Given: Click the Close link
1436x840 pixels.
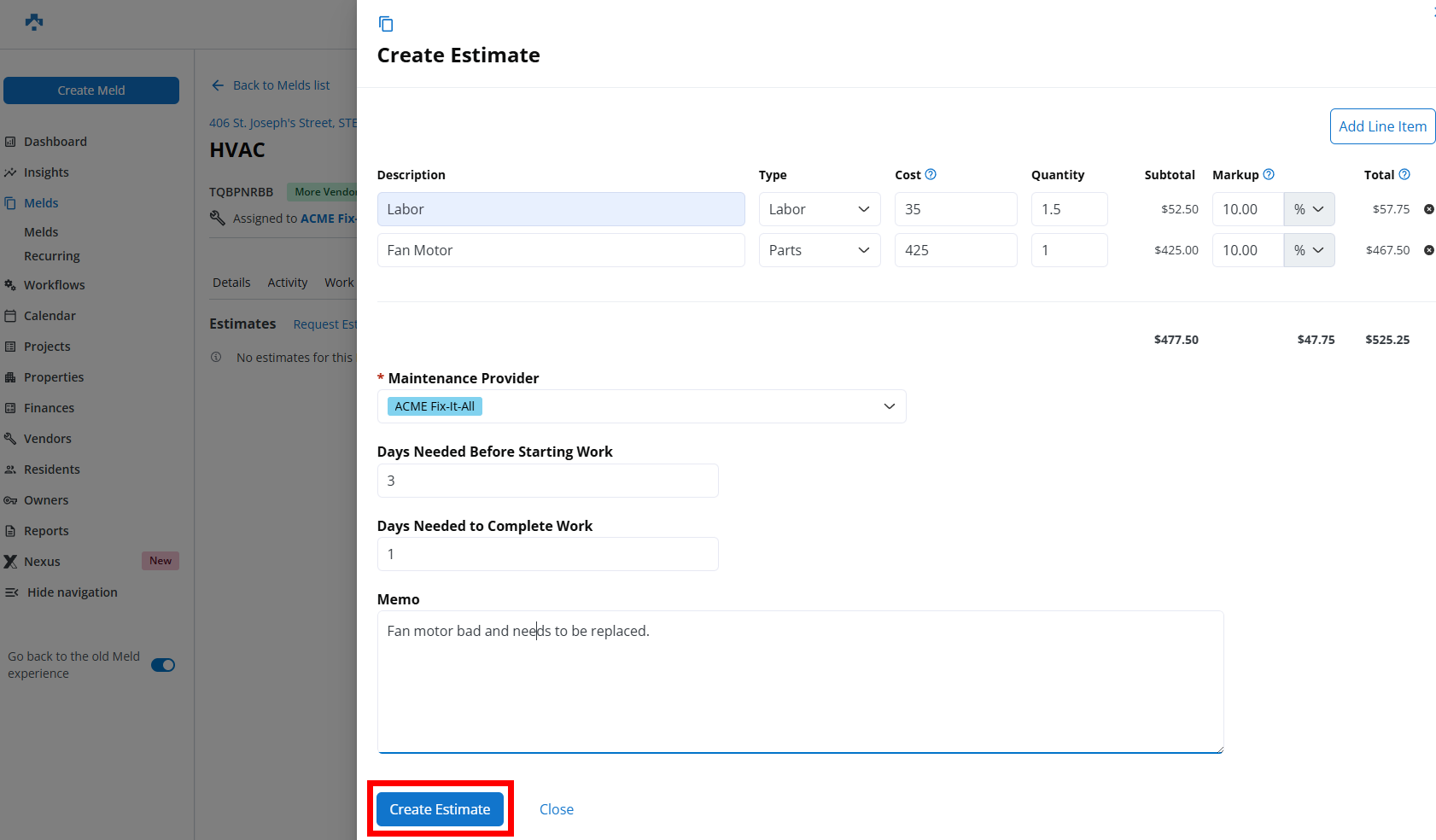Looking at the screenshot, I should (557, 809).
